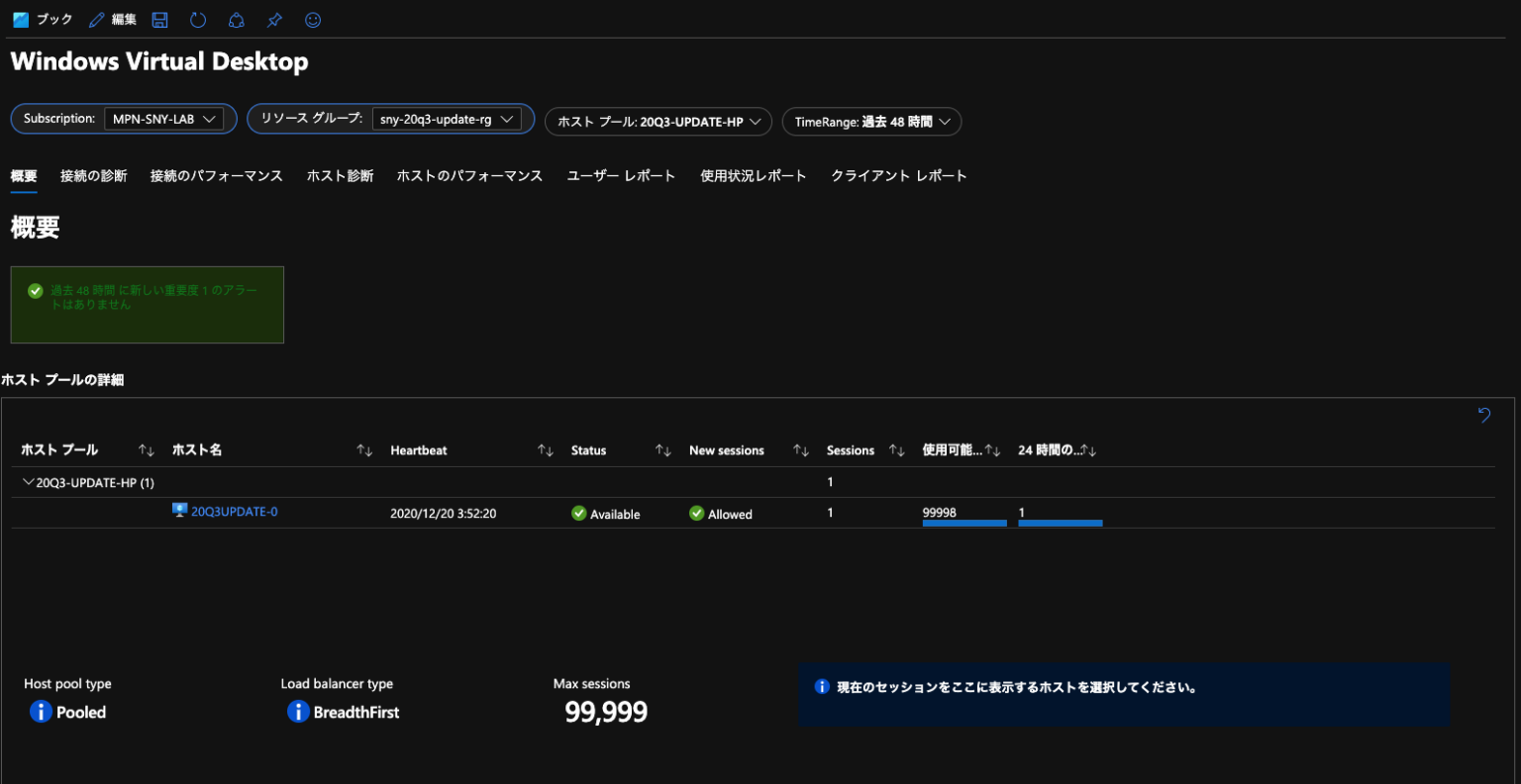Screen dimensions: 1521x784
Task: Refresh the workbook with the circular arrow icon
Action: [197, 20]
